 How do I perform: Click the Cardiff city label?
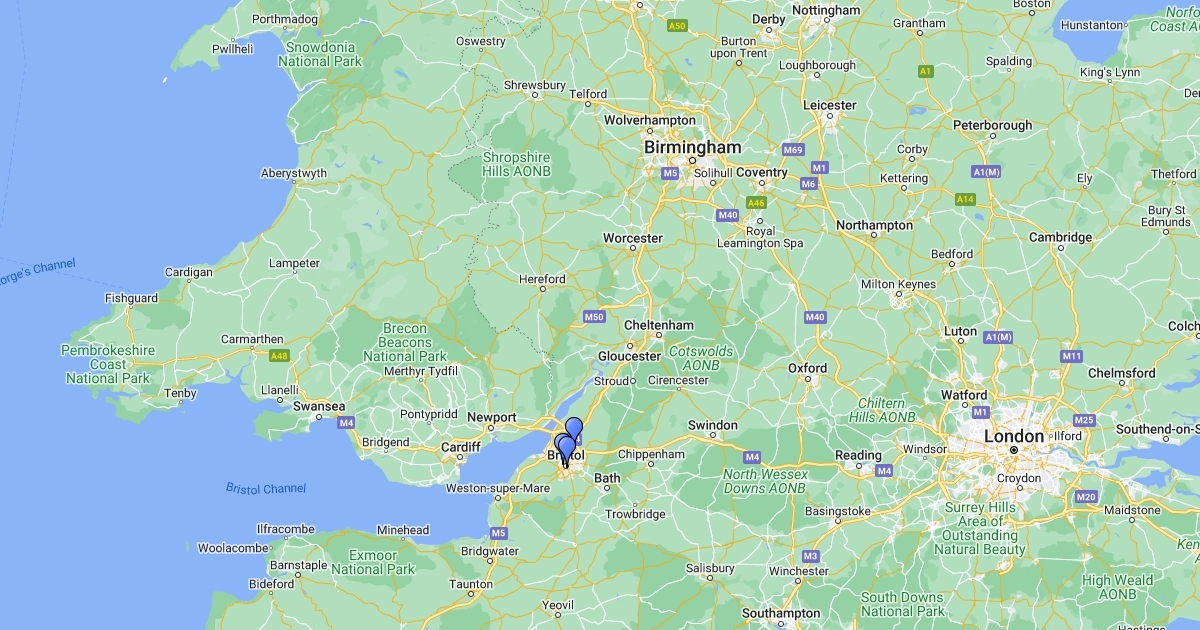tap(461, 447)
